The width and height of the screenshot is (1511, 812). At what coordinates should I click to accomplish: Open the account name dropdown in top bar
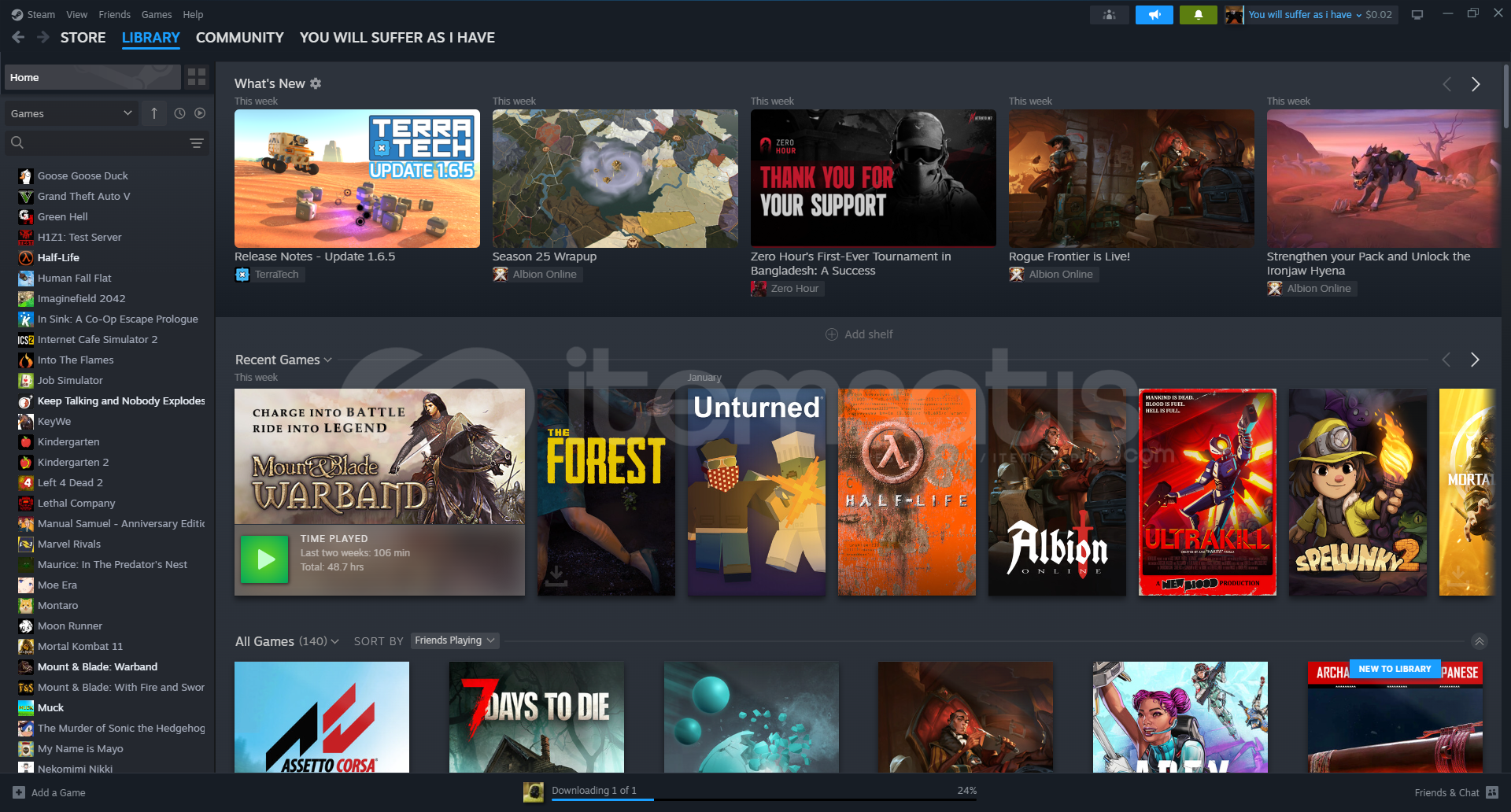coord(1305,14)
